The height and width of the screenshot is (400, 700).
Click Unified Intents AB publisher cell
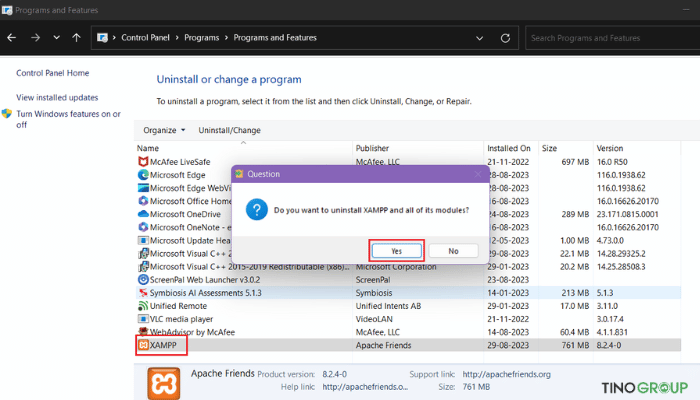(x=388, y=306)
